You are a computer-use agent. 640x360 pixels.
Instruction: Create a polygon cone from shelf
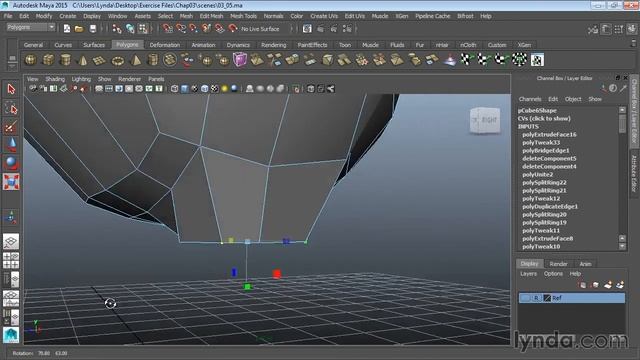[83, 60]
